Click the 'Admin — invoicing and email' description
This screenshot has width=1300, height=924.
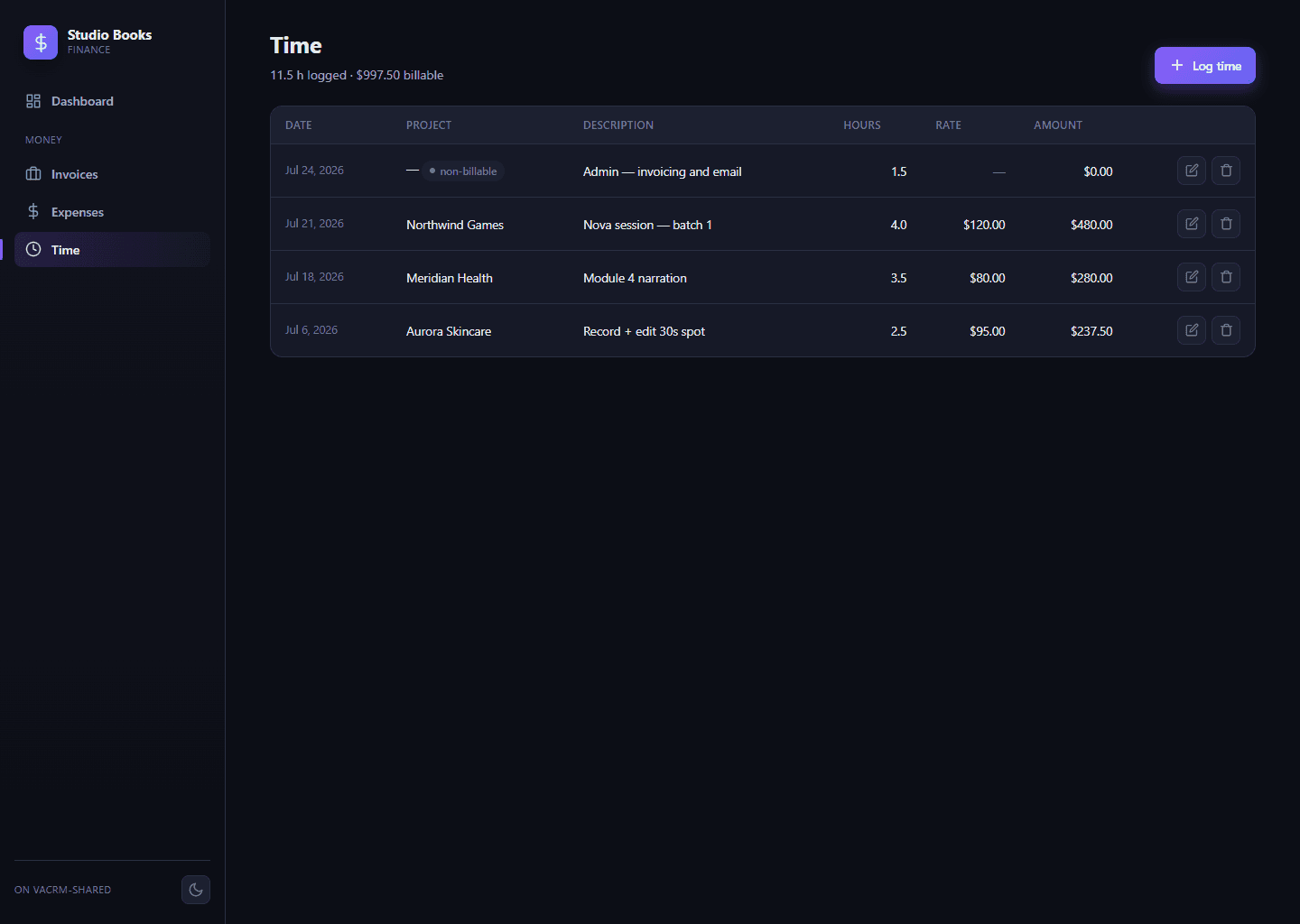click(663, 171)
